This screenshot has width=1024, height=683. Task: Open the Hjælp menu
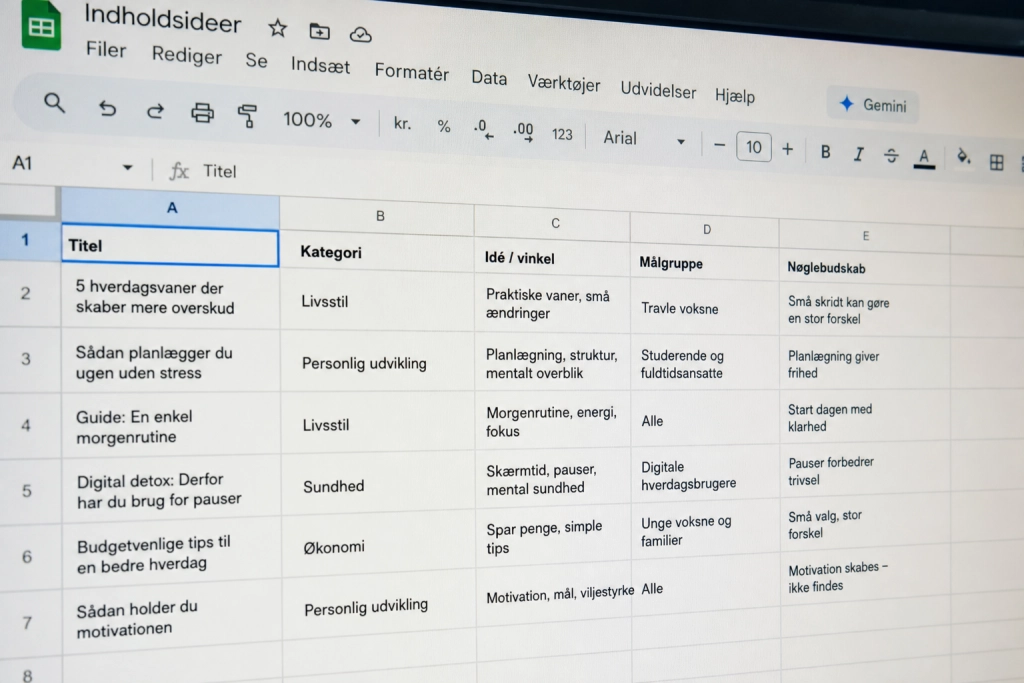pos(735,95)
